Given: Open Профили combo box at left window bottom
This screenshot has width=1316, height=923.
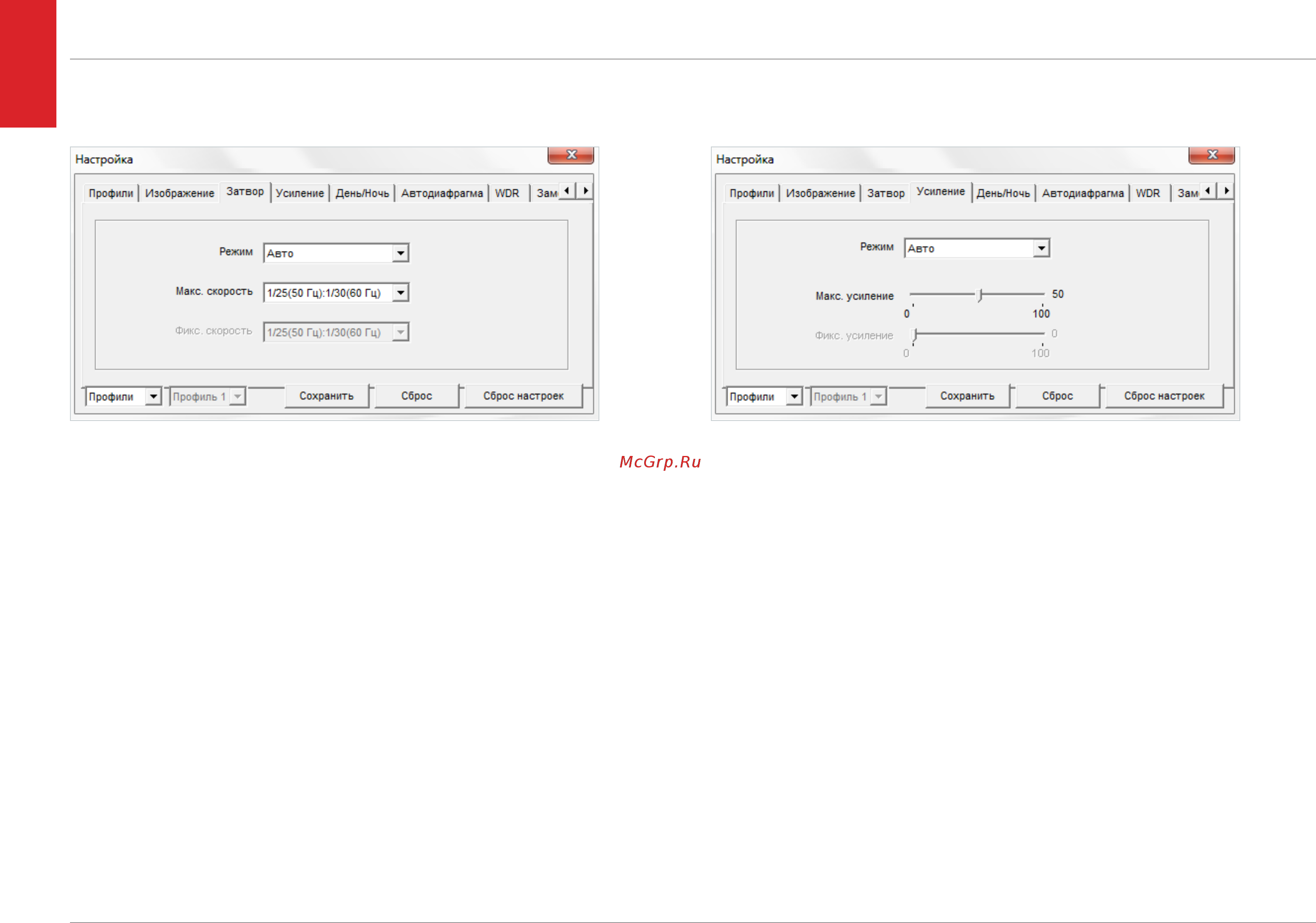Looking at the screenshot, I should (x=124, y=396).
